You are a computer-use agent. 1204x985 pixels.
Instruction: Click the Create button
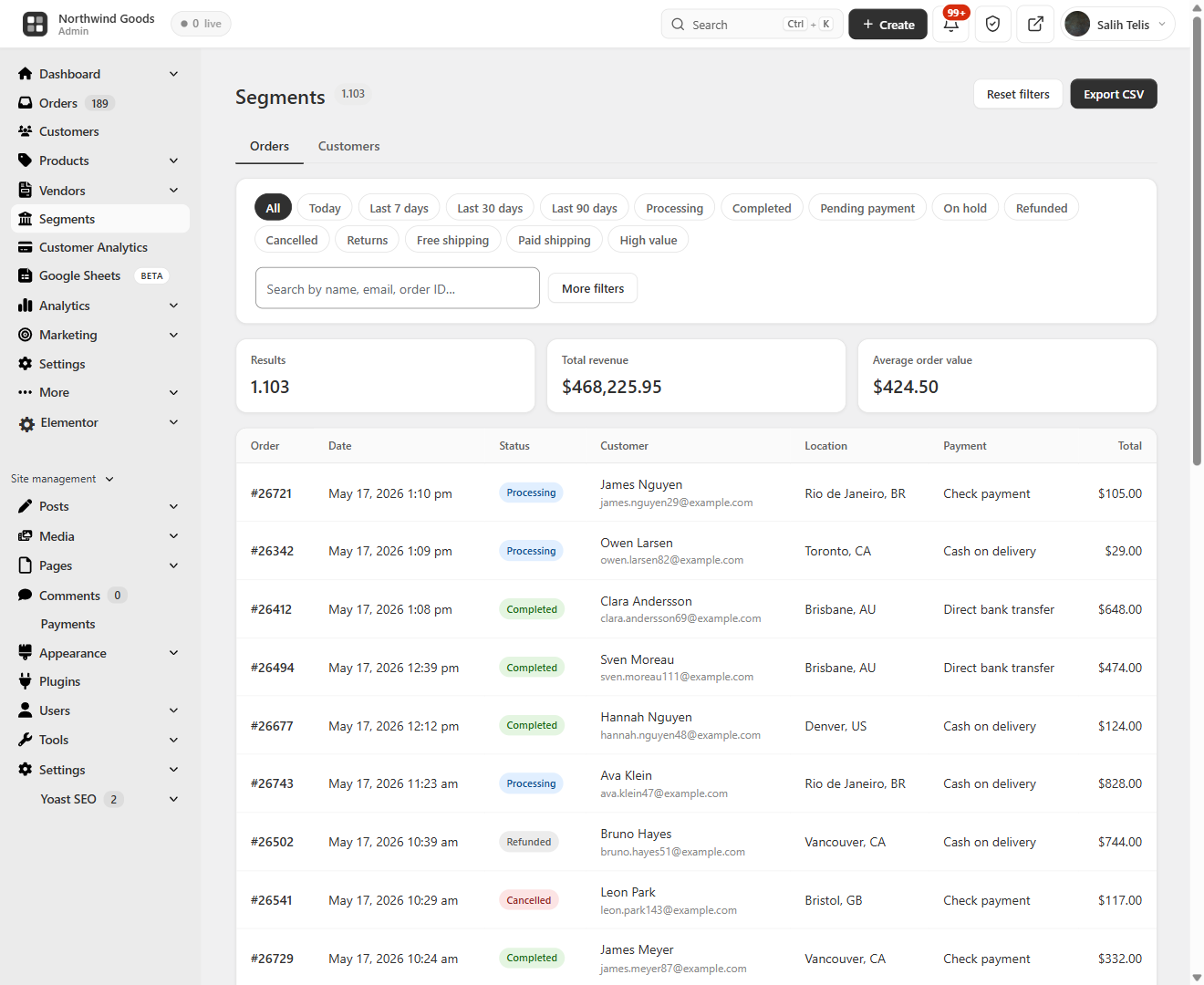887,25
